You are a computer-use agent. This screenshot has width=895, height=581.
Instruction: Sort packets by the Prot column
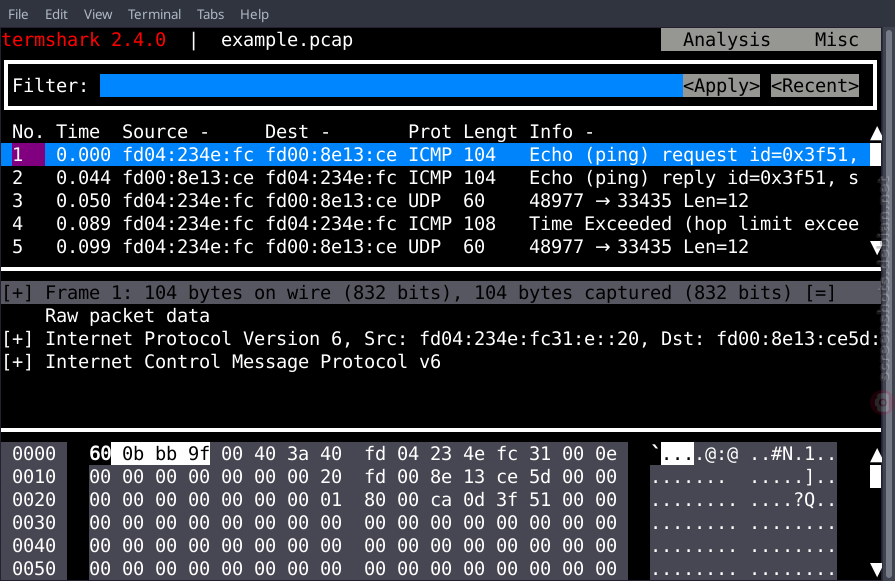(x=429, y=132)
